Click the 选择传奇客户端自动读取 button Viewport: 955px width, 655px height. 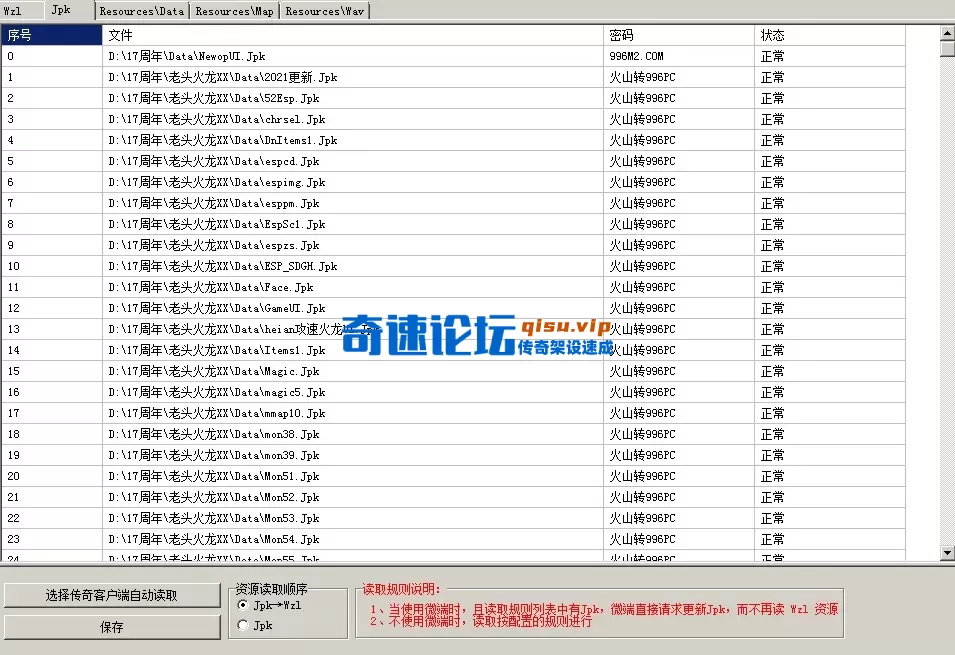click(112, 595)
